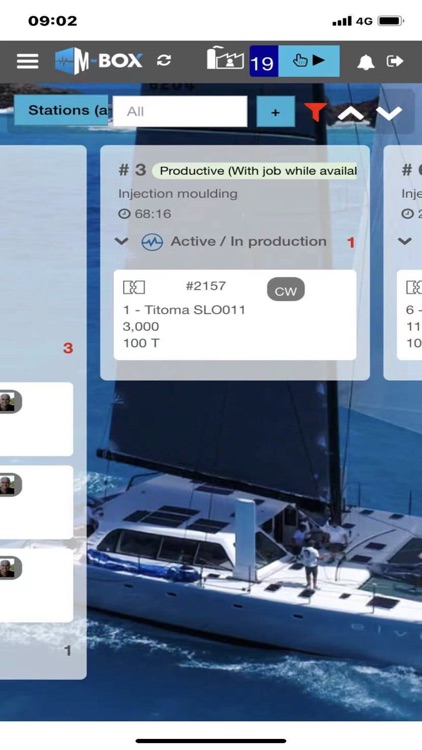Click the plus add button

point(276,112)
